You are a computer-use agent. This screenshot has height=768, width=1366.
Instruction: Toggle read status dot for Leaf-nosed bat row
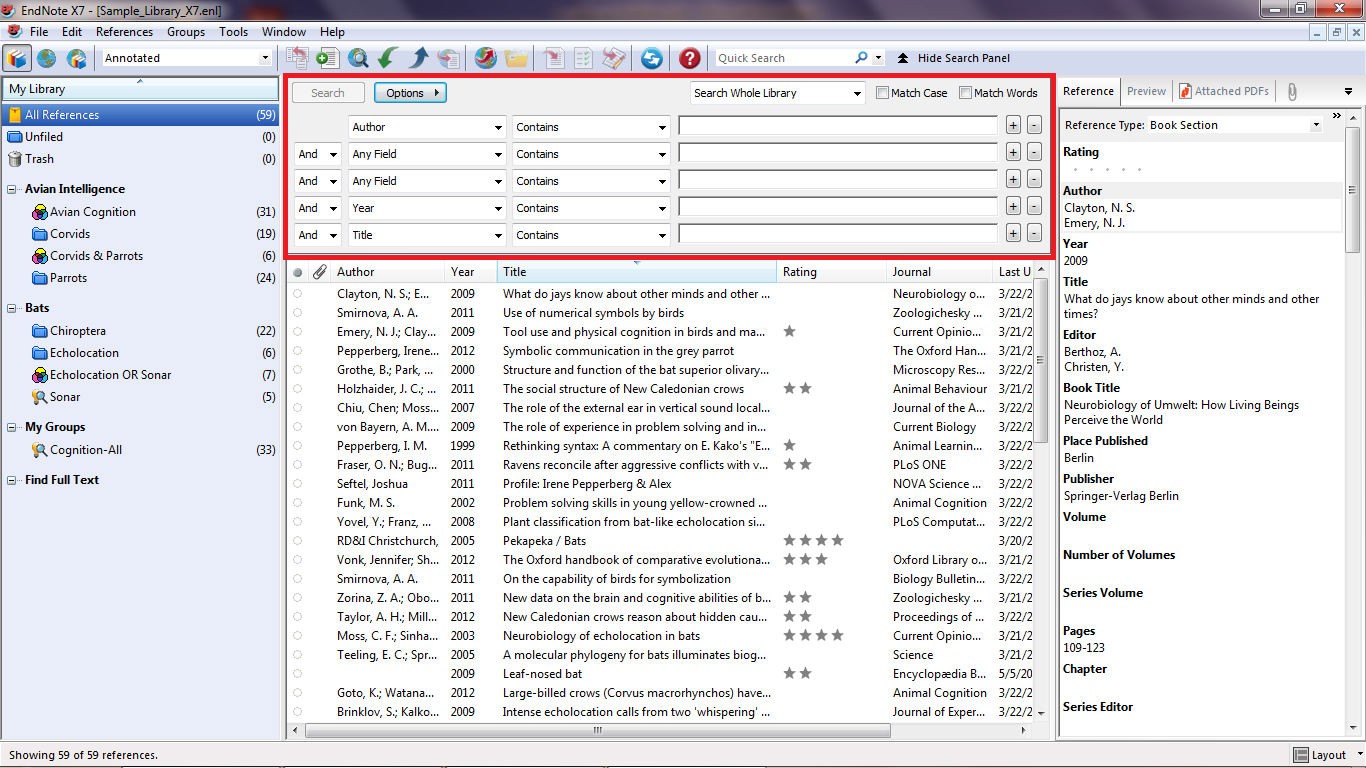coord(297,674)
